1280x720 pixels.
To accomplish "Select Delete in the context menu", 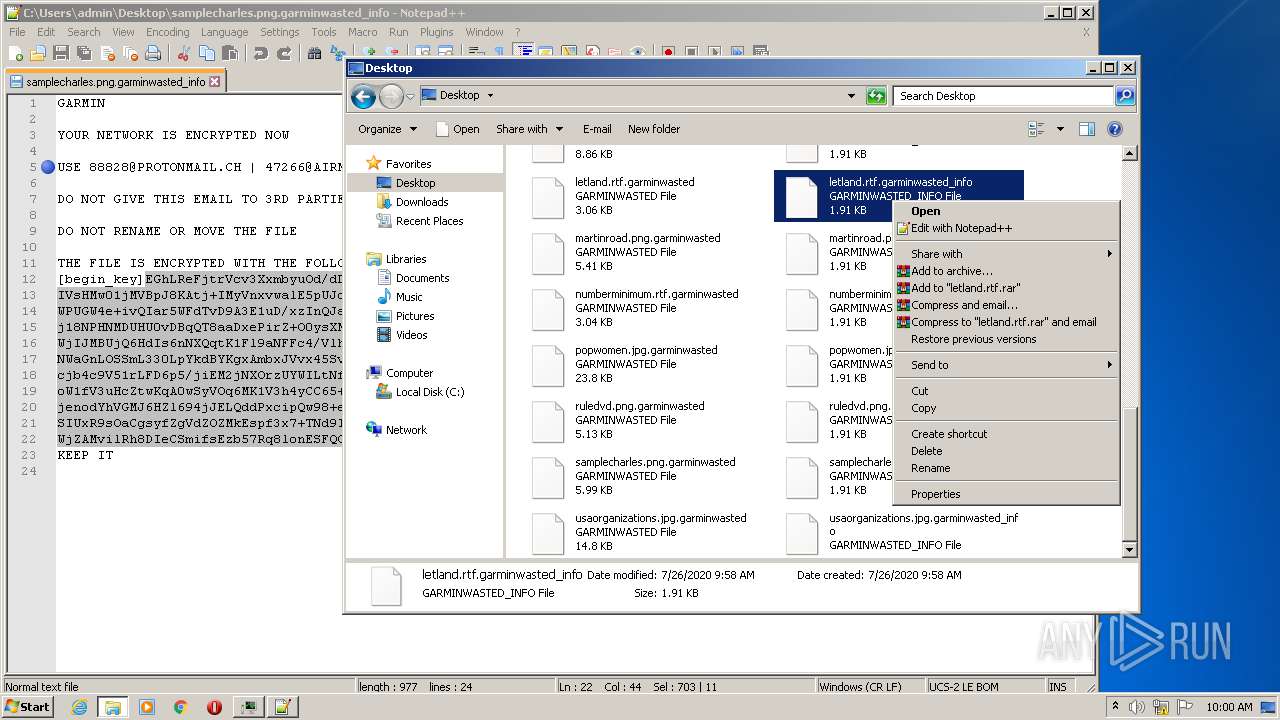I will pos(1006,451).
